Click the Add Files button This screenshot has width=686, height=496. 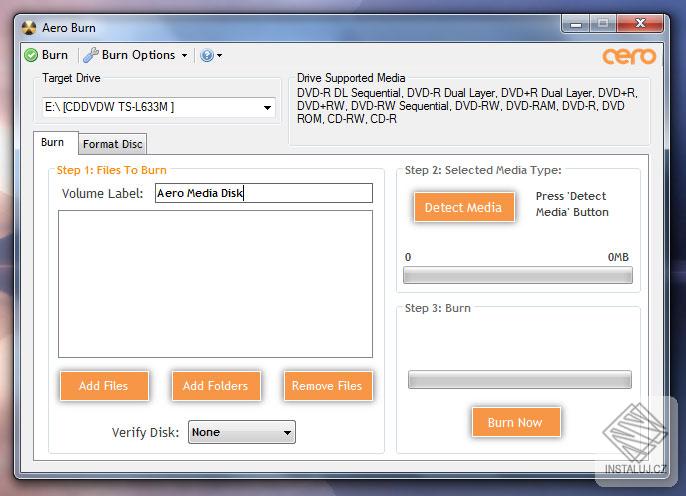click(x=104, y=386)
